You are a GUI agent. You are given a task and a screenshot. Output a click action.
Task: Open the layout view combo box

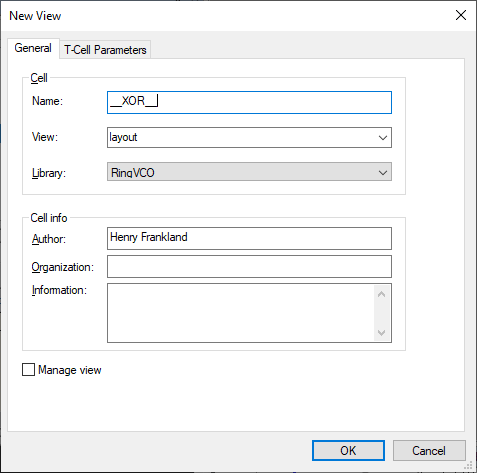pos(249,137)
